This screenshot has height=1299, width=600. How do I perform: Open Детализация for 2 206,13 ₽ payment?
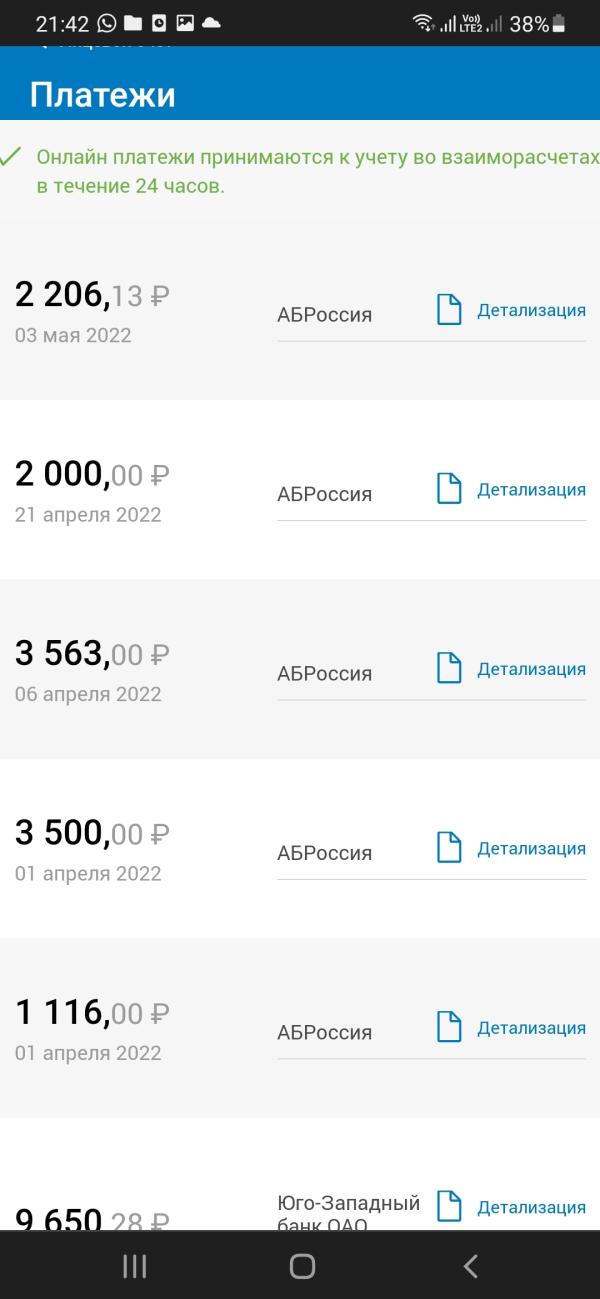pyautogui.click(x=531, y=310)
